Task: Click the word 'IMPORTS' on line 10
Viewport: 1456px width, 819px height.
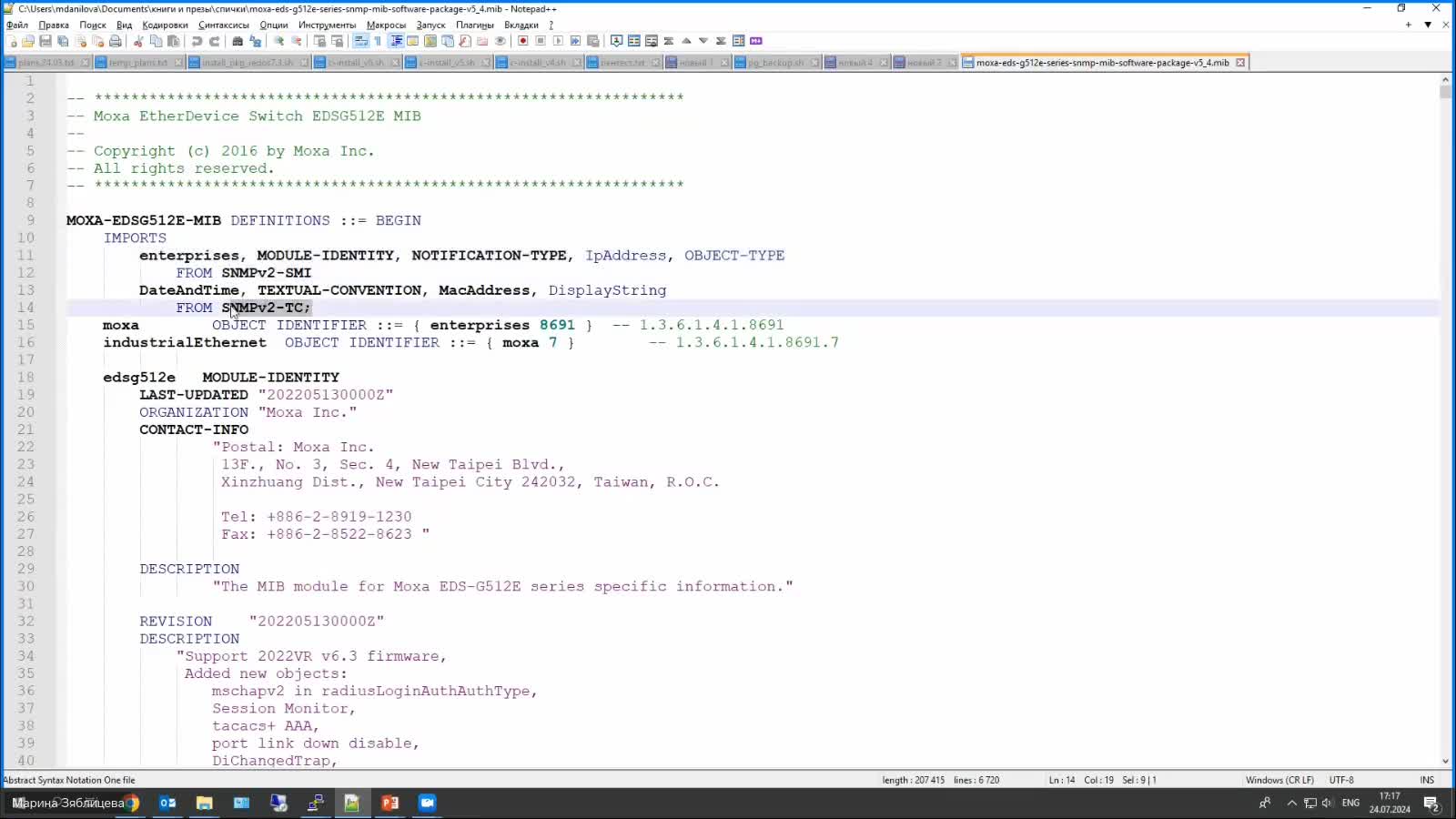Action: click(x=135, y=238)
